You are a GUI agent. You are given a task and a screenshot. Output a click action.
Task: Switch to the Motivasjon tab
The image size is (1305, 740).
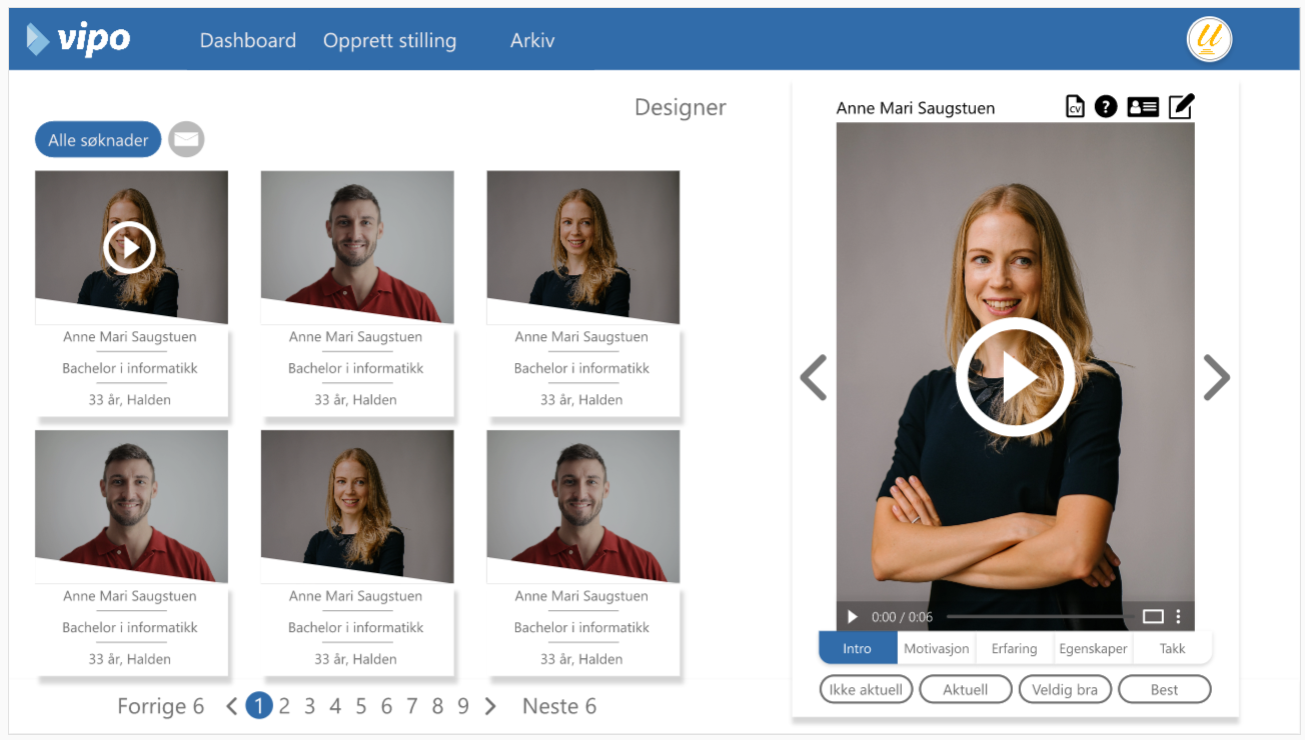[x=936, y=648]
